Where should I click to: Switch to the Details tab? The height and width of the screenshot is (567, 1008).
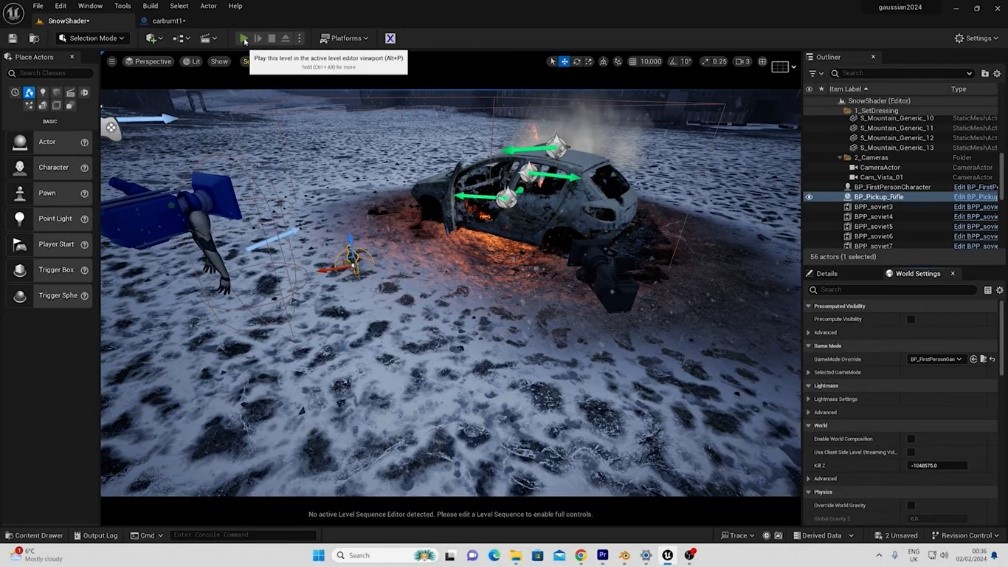[826, 273]
